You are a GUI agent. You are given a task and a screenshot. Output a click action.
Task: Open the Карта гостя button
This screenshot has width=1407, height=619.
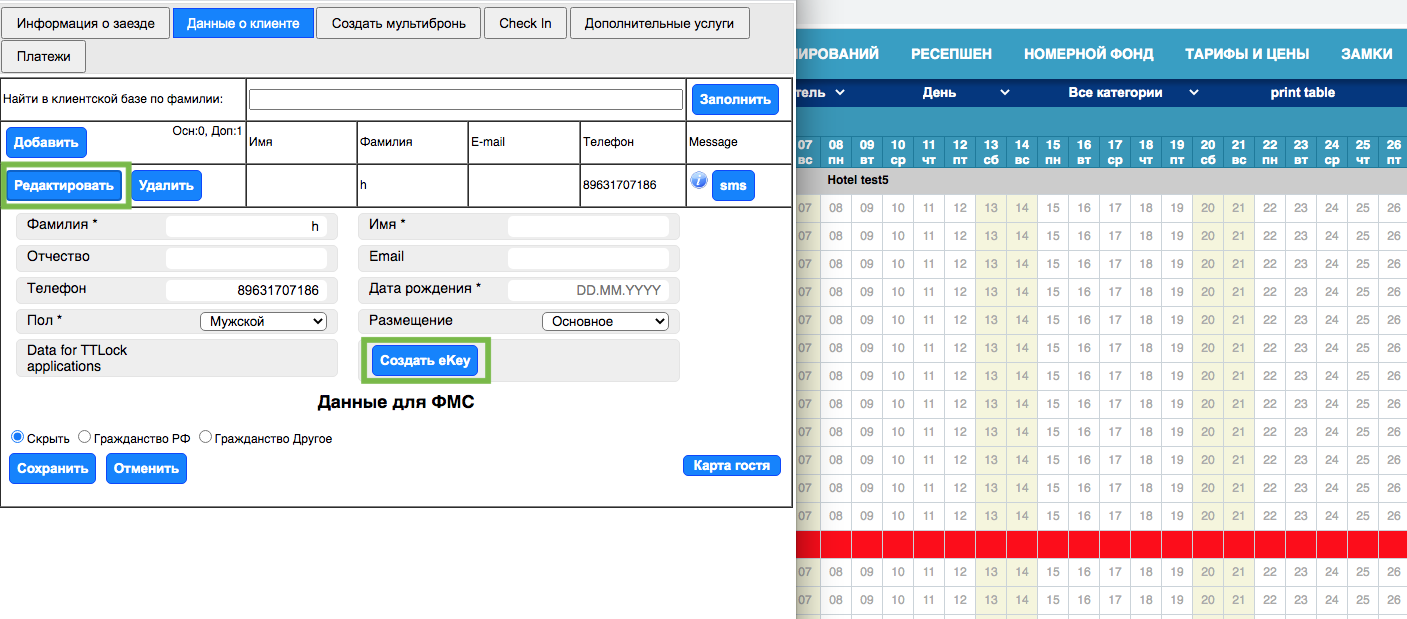point(731,466)
